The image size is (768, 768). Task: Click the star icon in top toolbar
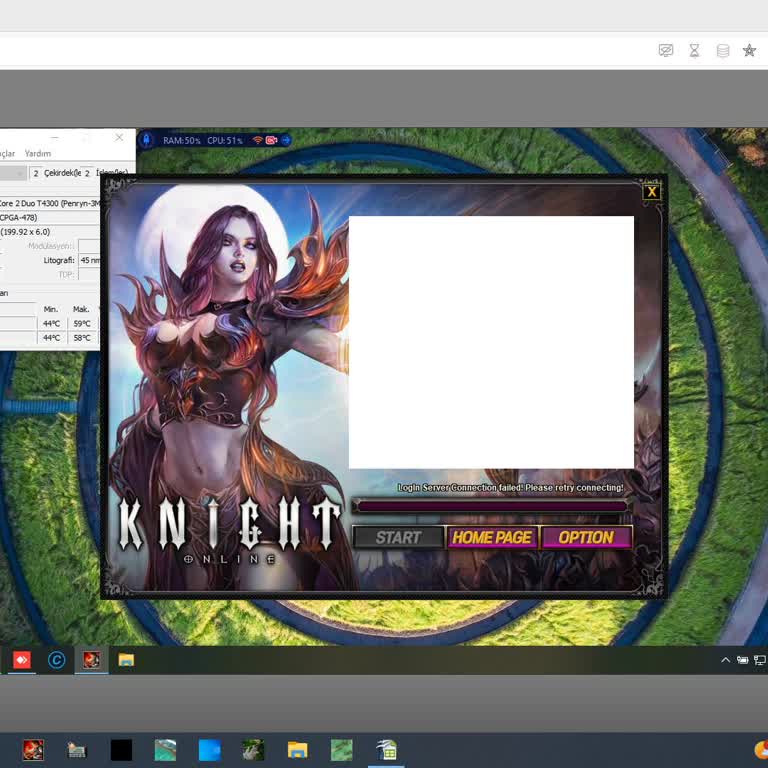[x=749, y=50]
